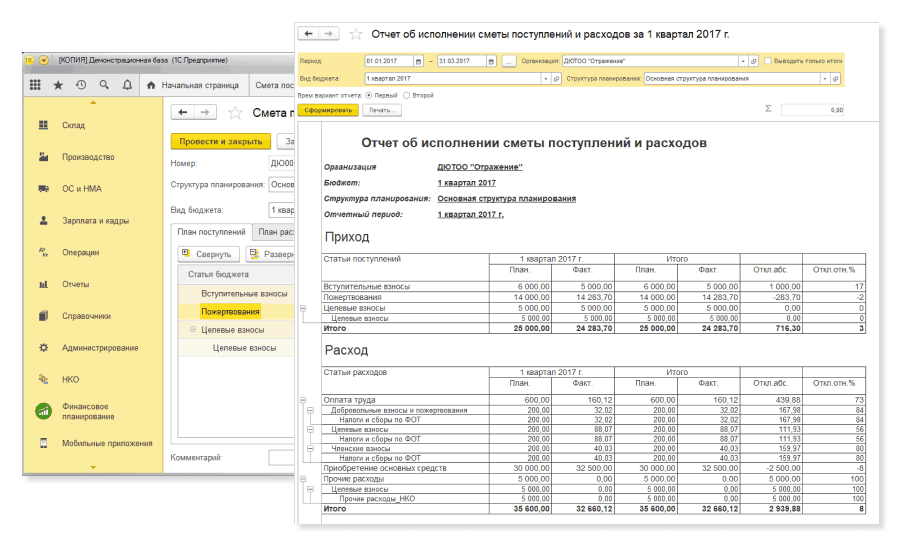Viewport: 900px width, 546px height.
Task: Collapse Добровольные взносы и пожертвования subgroup
Action: [x=311, y=411]
